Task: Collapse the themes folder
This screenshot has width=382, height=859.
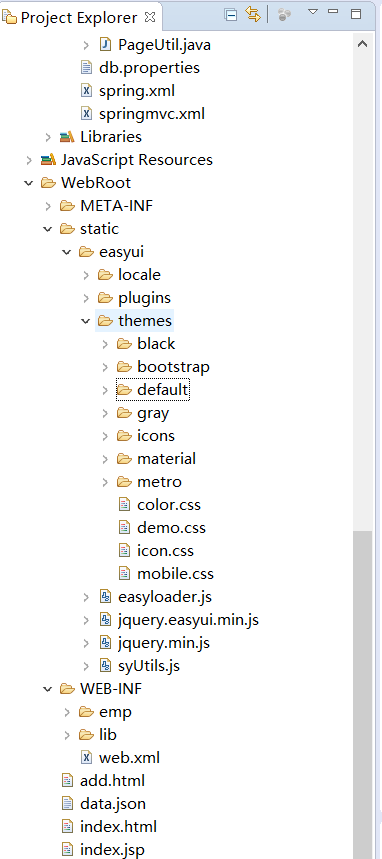Action: point(85,320)
